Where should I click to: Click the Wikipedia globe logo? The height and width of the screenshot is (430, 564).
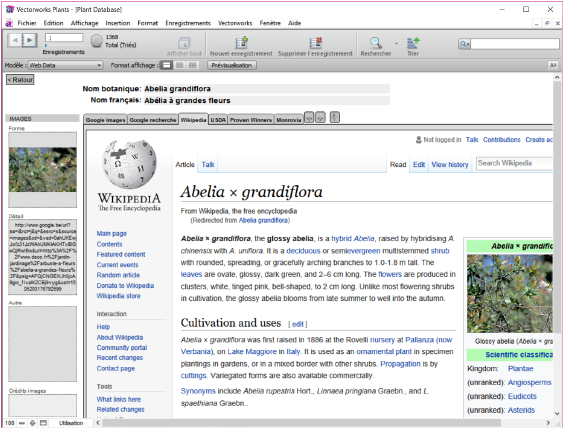pos(129,164)
